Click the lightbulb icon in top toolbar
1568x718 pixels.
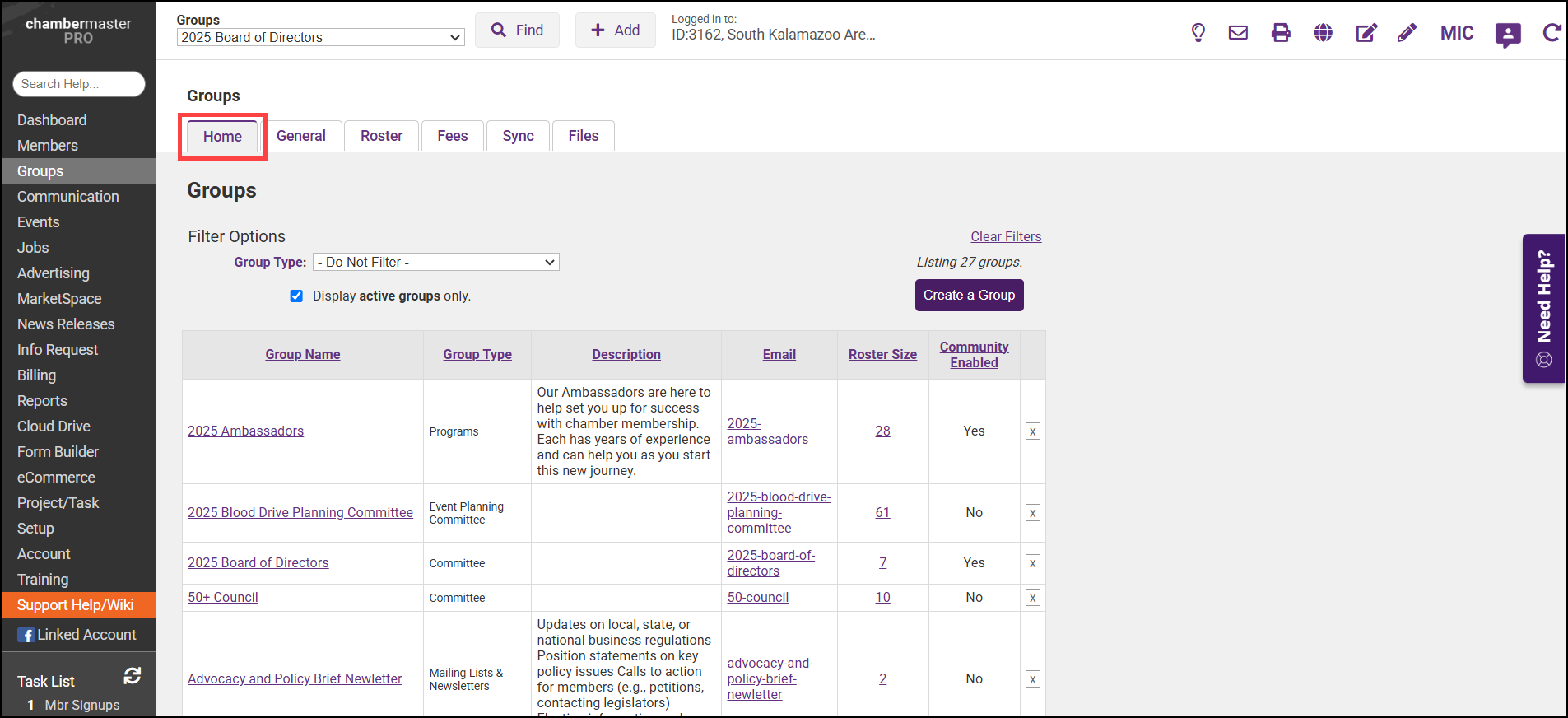click(1198, 33)
